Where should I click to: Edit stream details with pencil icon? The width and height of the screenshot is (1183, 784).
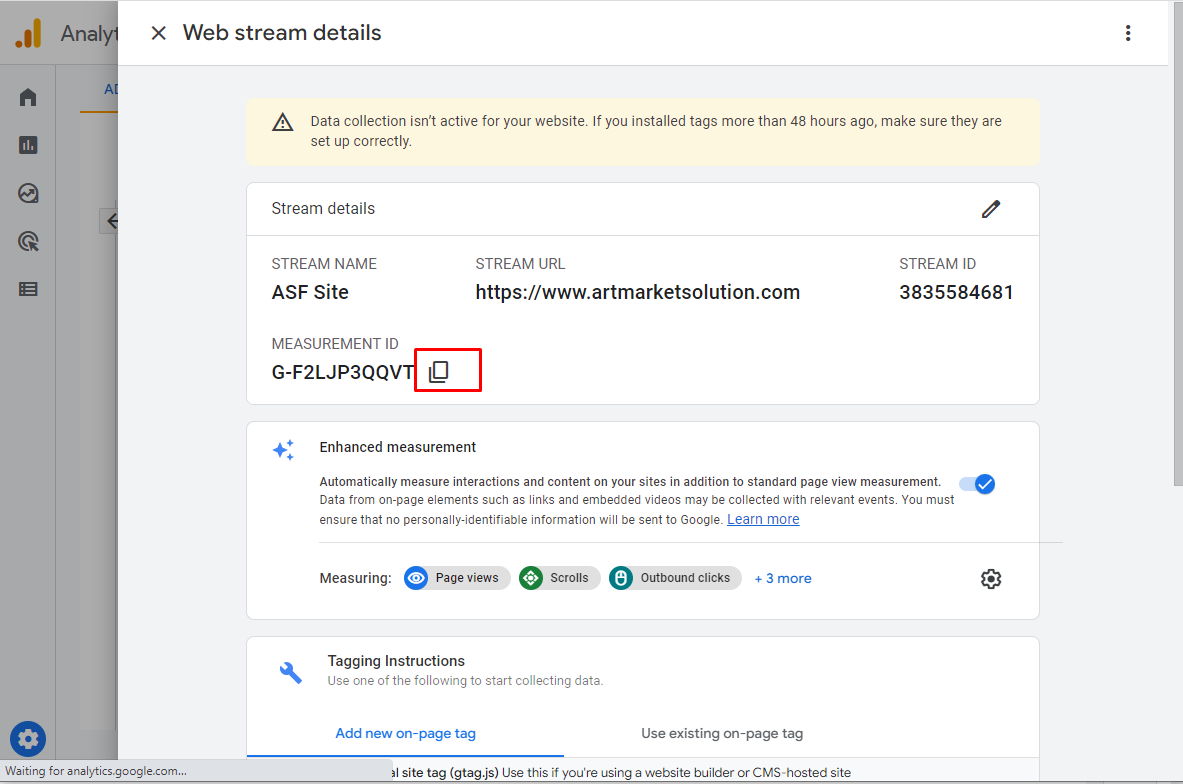(x=991, y=209)
